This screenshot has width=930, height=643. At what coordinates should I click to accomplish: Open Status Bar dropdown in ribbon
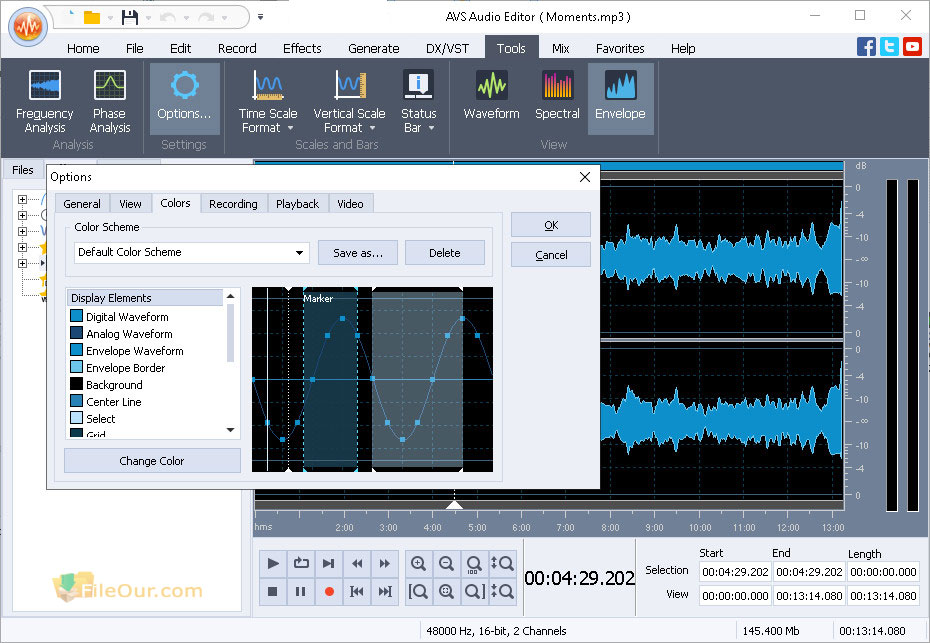[419, 101]
